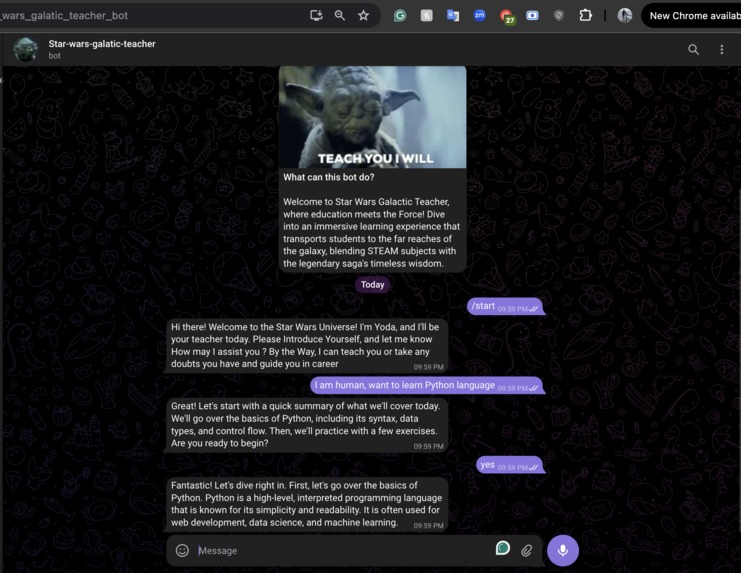Open the Chrome extensions puzzle icon
741x573 pixels.
click(x=585, y=16)
